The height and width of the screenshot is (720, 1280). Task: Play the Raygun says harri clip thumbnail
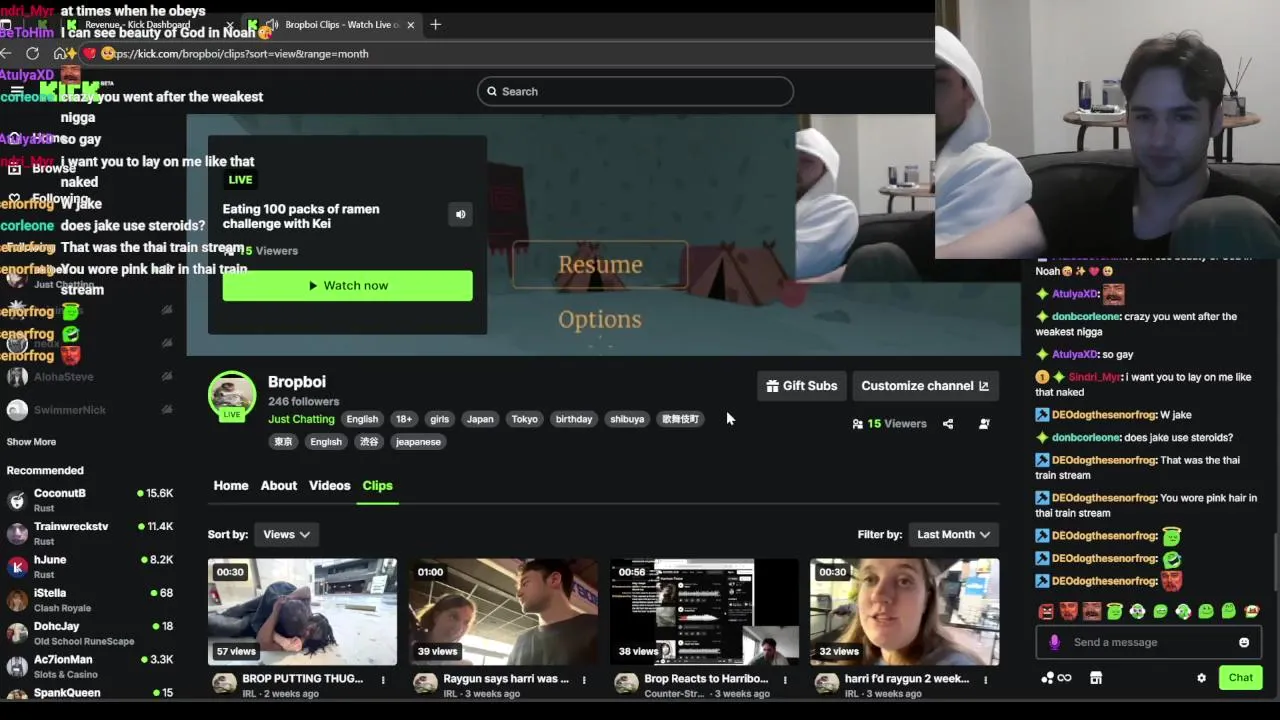click(x=503, y=611)
